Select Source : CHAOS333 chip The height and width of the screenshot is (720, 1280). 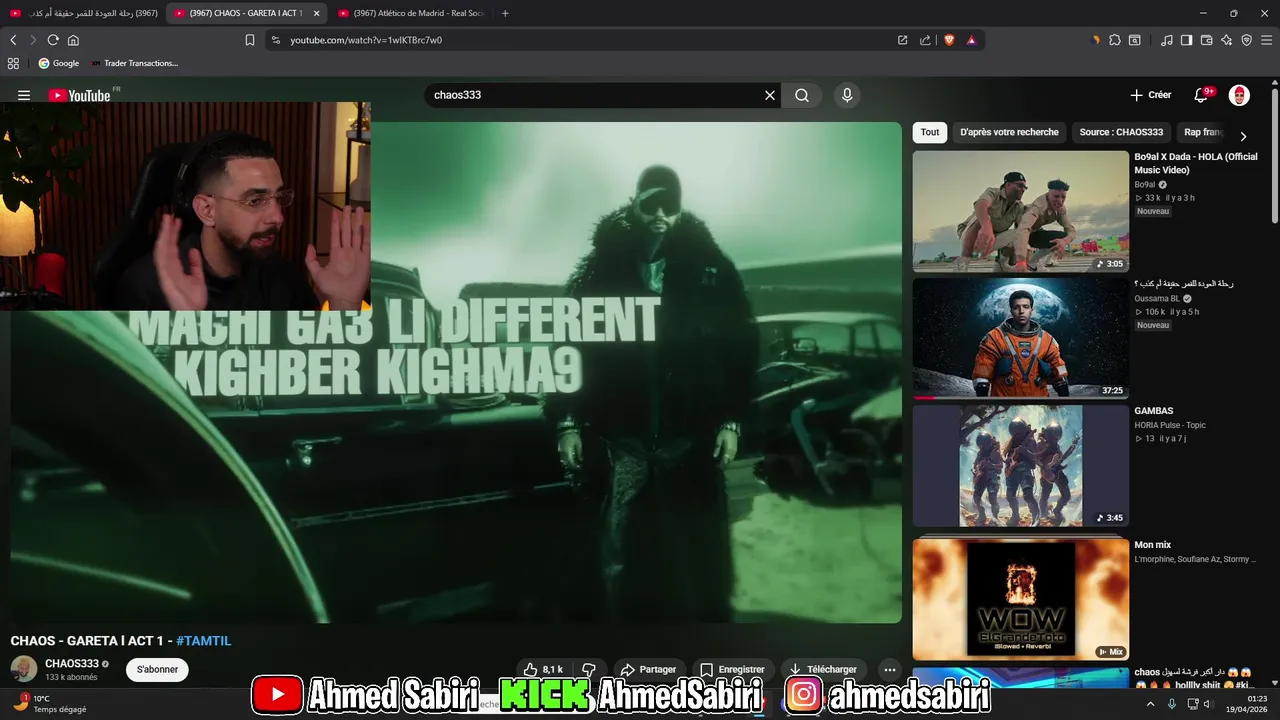click(x=1121, y=132)
